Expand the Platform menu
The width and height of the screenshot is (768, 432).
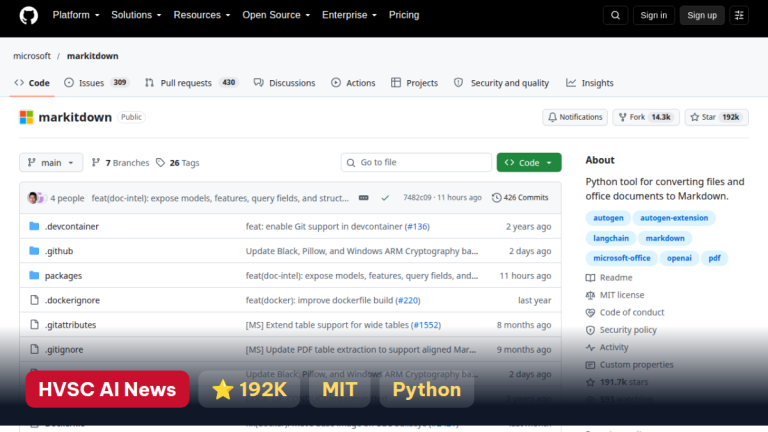[x=76, y=15]
